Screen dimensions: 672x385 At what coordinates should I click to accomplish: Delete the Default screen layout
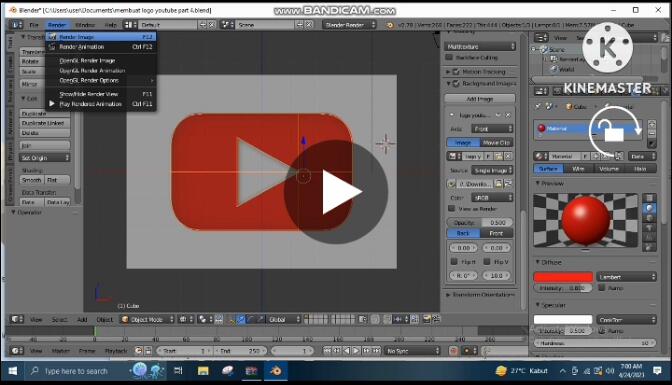pyautogui.click(x=212, y=25)
